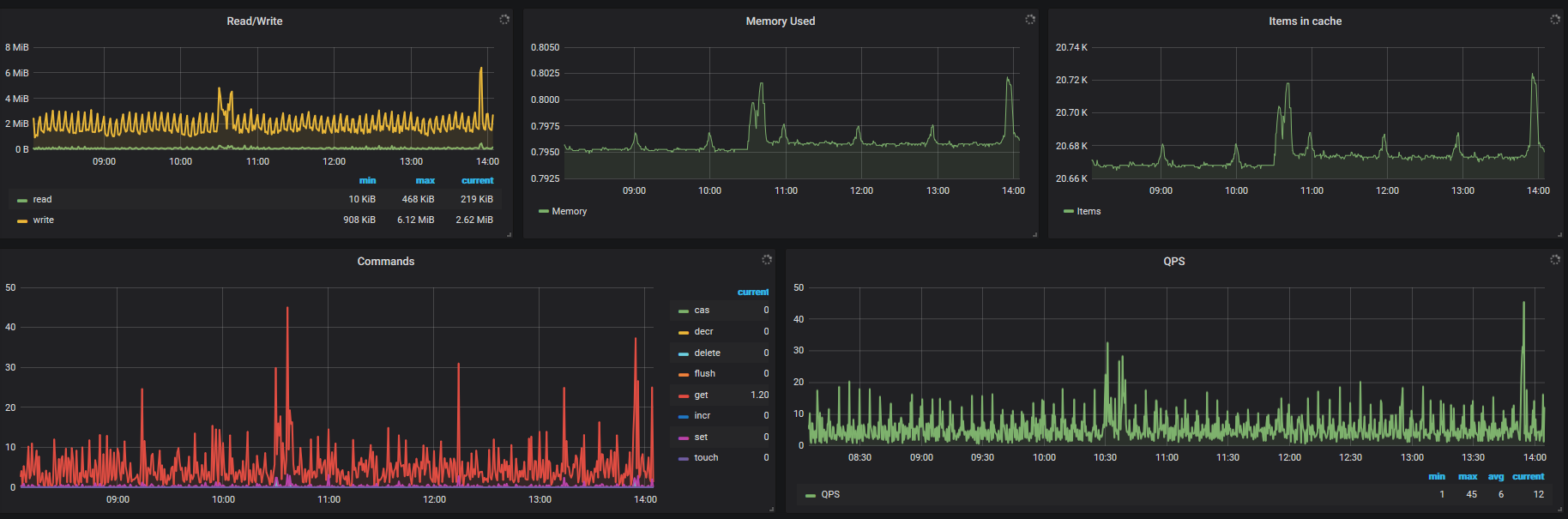Image resolution: width=1568 pixels, height=519 pixels.
Task: Toggle the Memory series legend entry
Action: point(570,211)
